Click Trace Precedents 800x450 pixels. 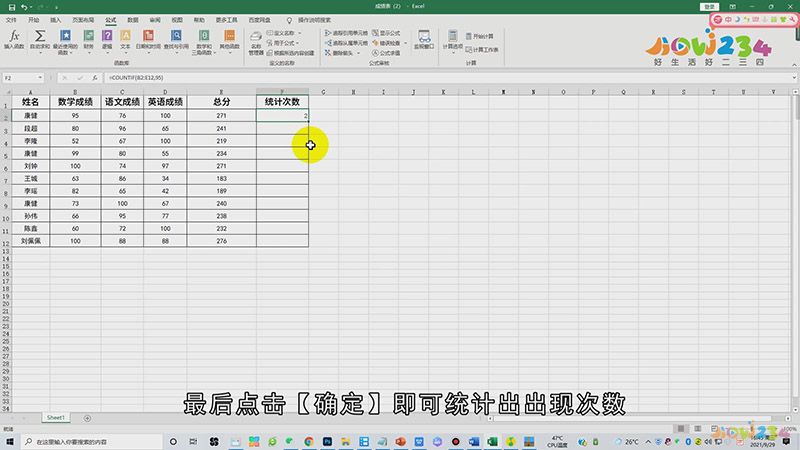click(346, 33)
